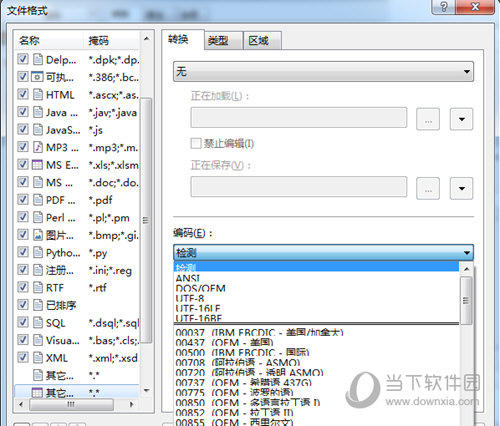
Task: Click the Delphi file type icon
Action: (38, 60)
